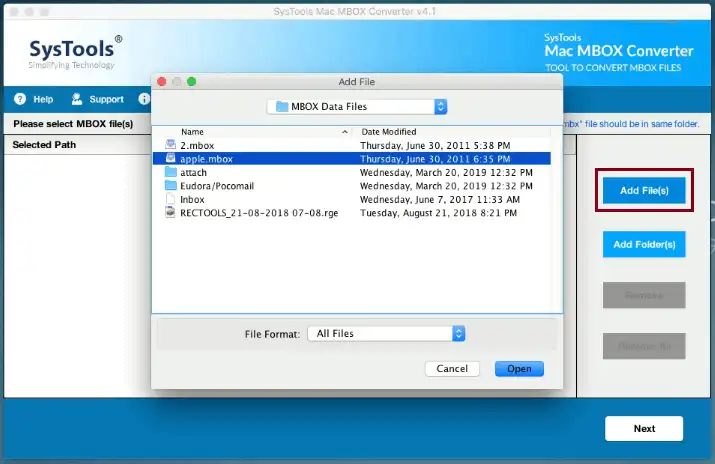The width and height of the screenshot is (715, 464).
Task: Click date Tuesday, August 21, 2018 8:21 PM
Action: (x=438, y=213)
